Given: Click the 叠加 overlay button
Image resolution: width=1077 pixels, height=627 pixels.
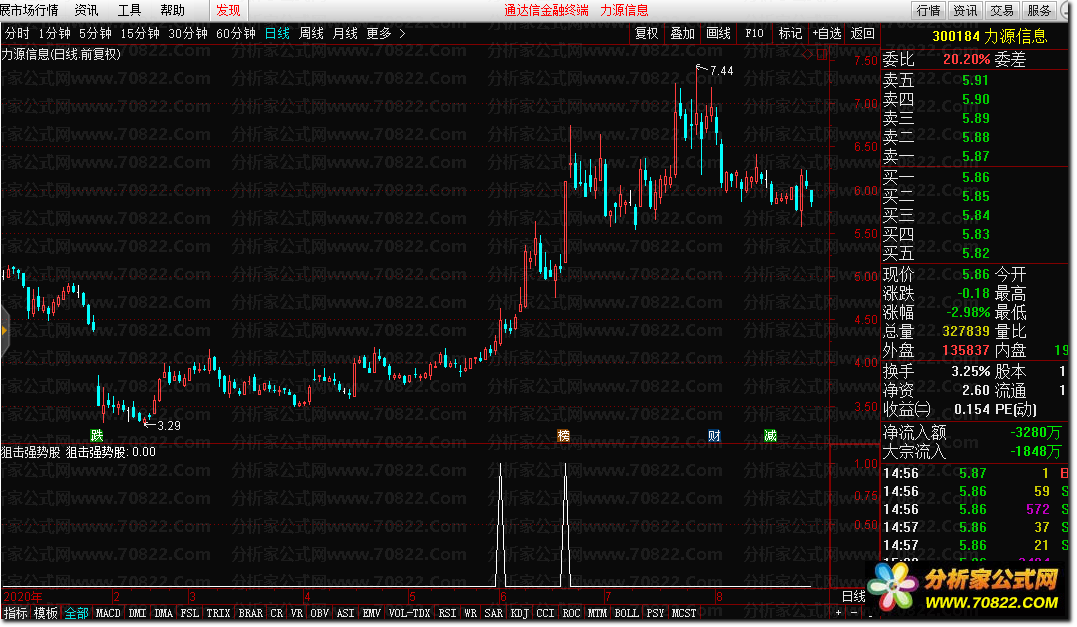Looking at the screenshot, I should point(682,33).
